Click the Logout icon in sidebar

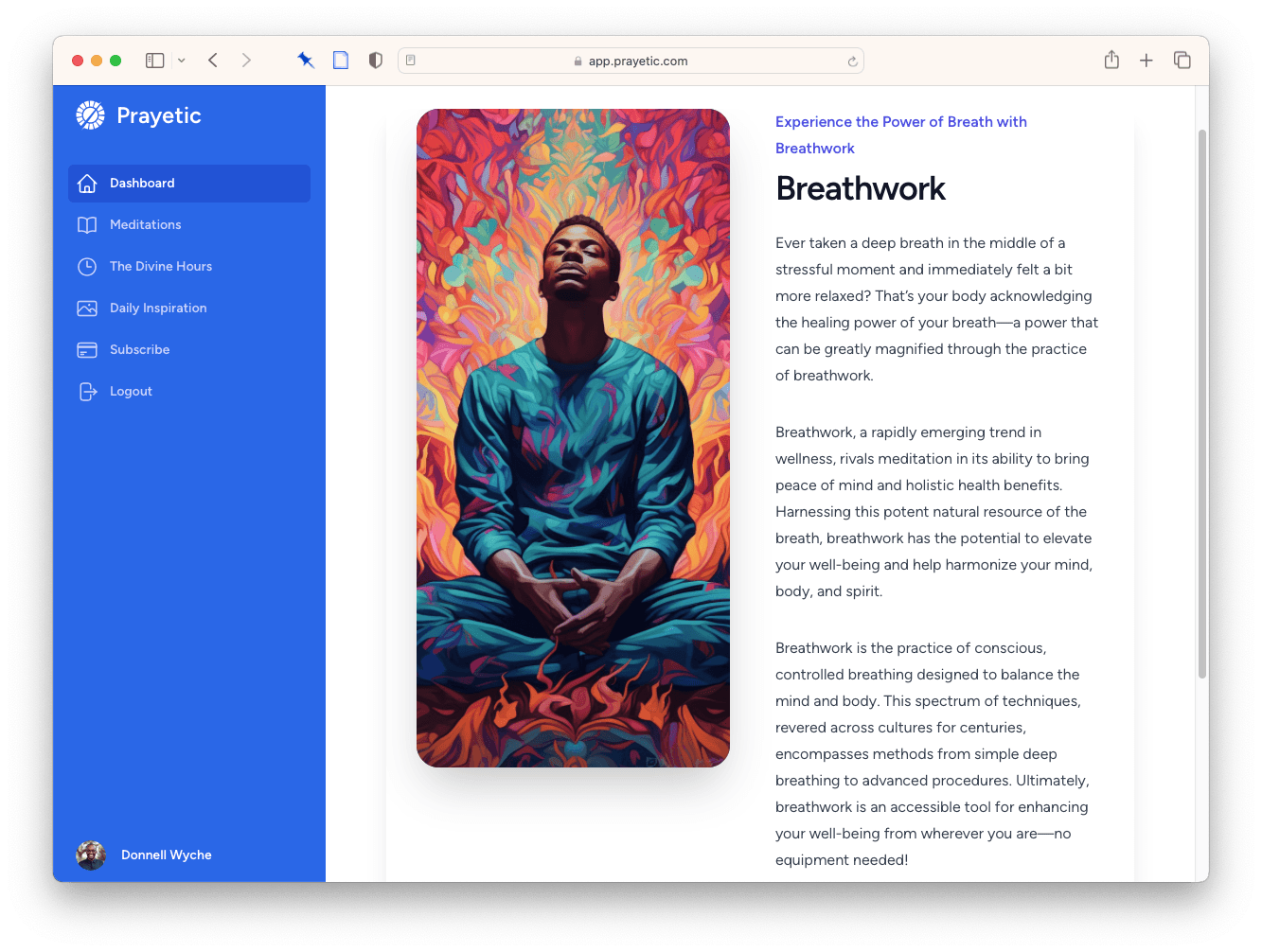(87, 392)
